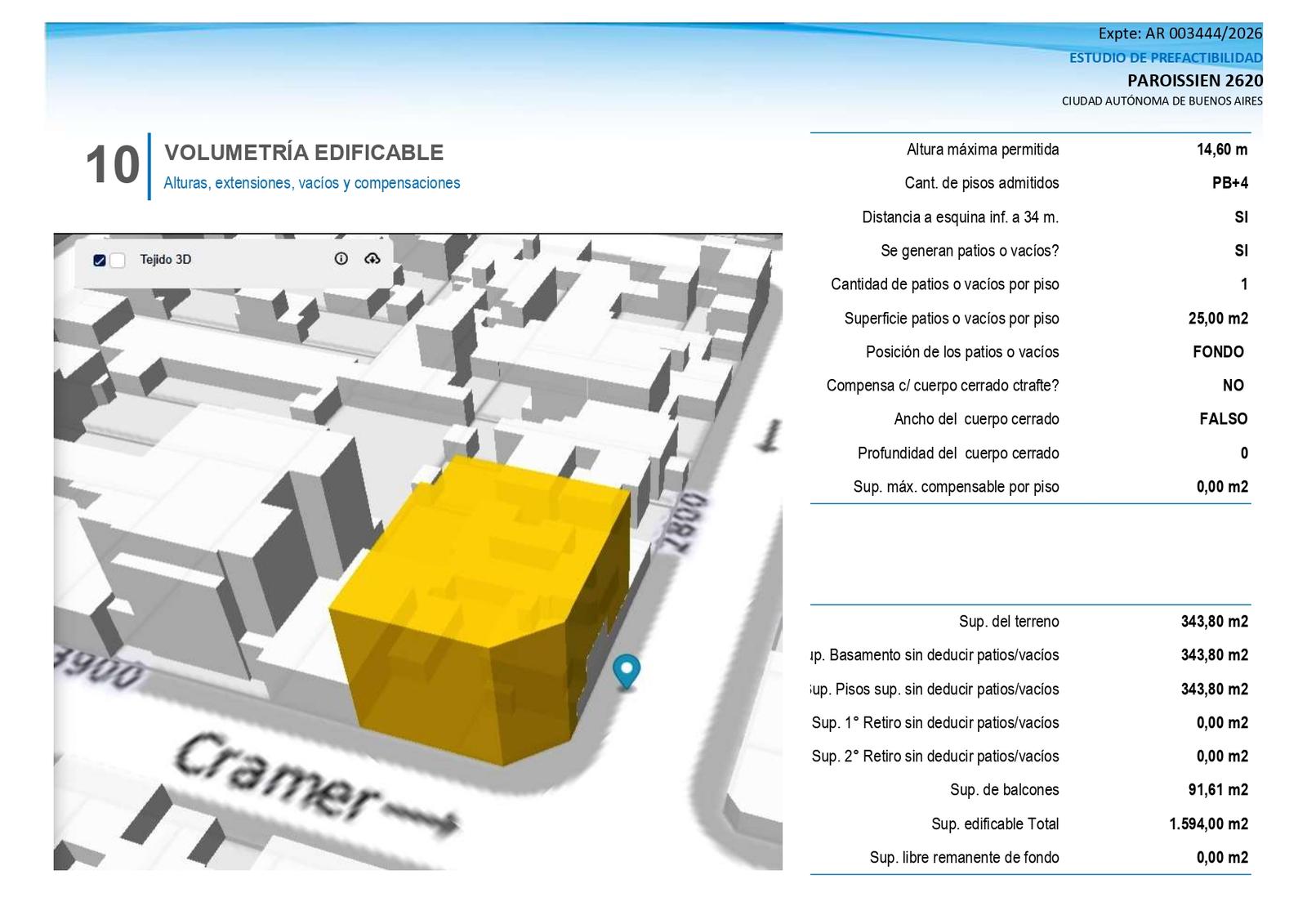Click the 'Sup. de balcones' label
The height and width of the screenshot is (924, 1307).
point(1005,790)
